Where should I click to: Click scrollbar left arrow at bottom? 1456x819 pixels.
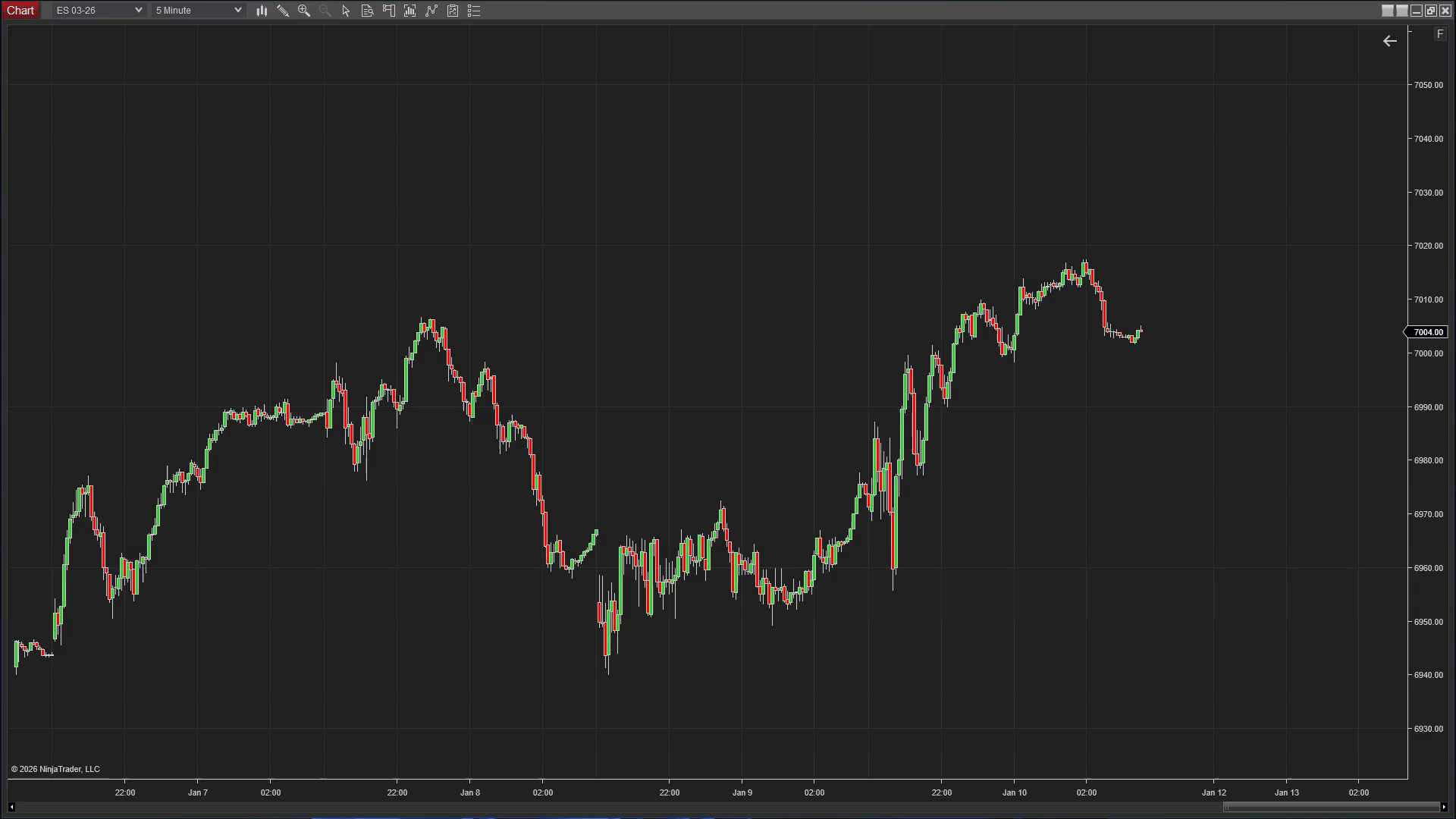point(11,807)
